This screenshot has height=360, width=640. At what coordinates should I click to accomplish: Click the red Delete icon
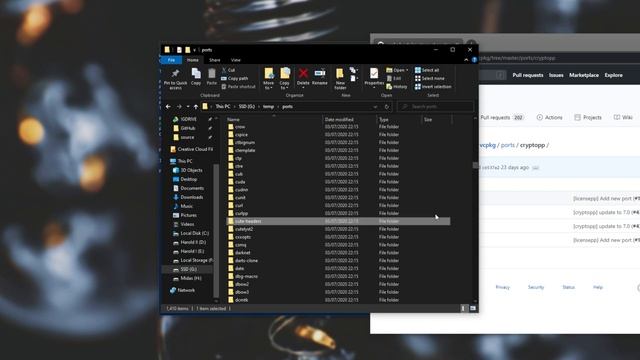[303, 73]
